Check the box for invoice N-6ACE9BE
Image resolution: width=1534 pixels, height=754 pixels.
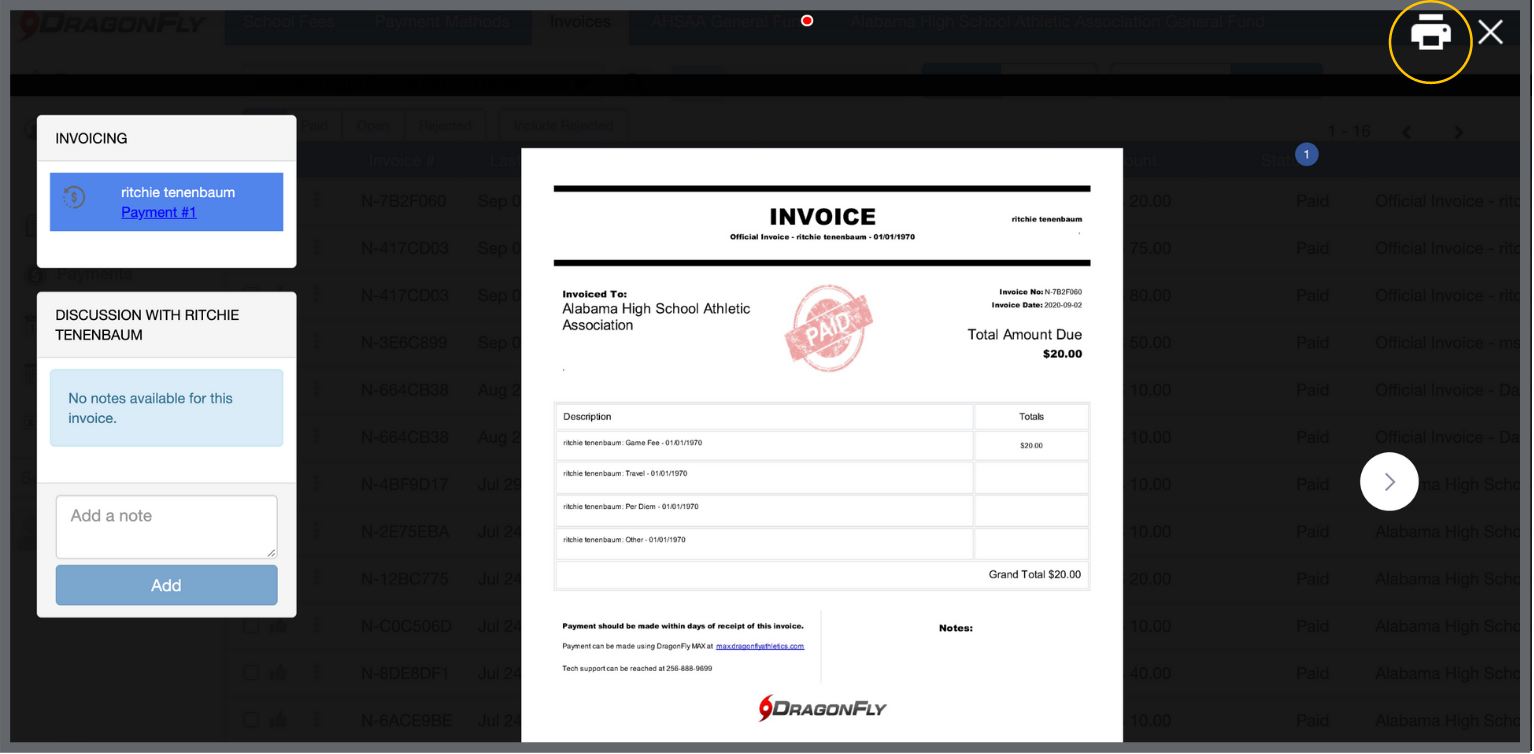coord(252,720)
